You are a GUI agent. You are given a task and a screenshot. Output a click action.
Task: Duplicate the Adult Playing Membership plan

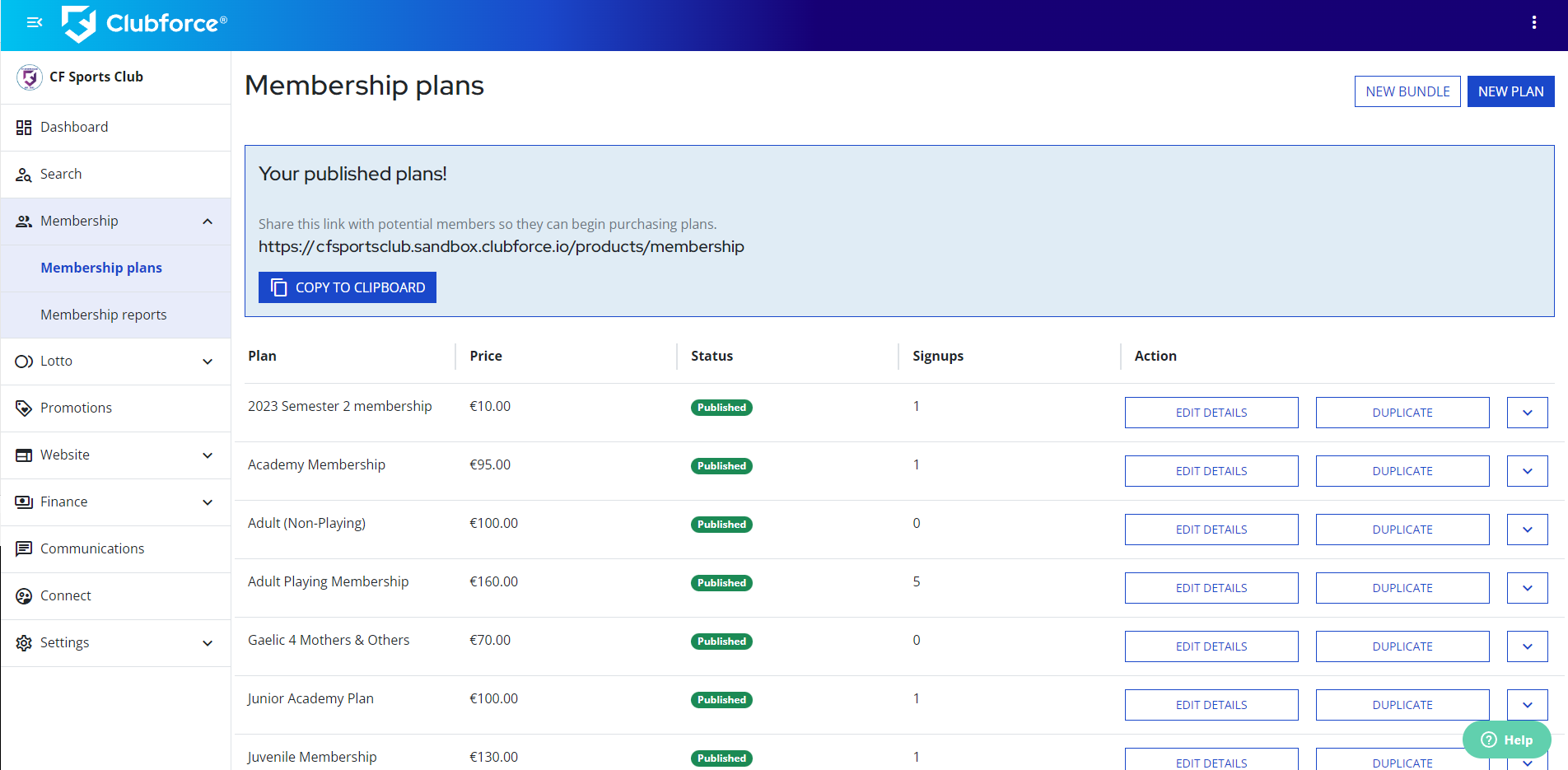point(1402,588)
